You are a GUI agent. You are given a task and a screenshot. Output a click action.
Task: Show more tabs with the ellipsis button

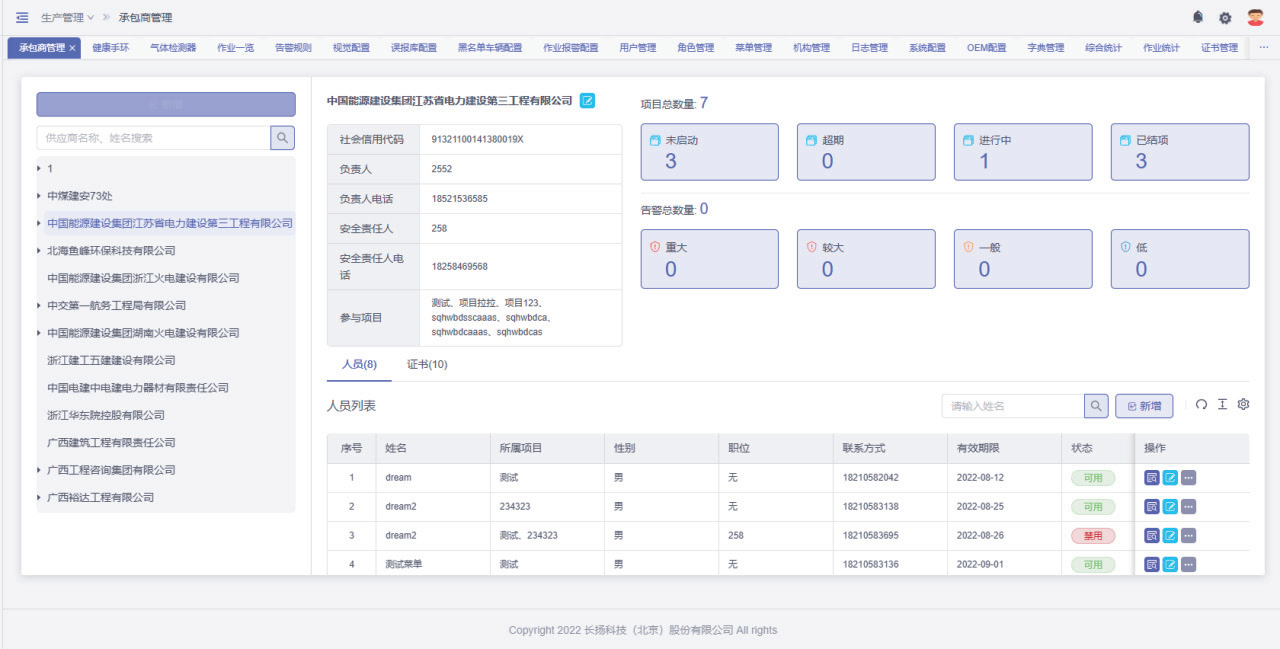(1263, 48)
